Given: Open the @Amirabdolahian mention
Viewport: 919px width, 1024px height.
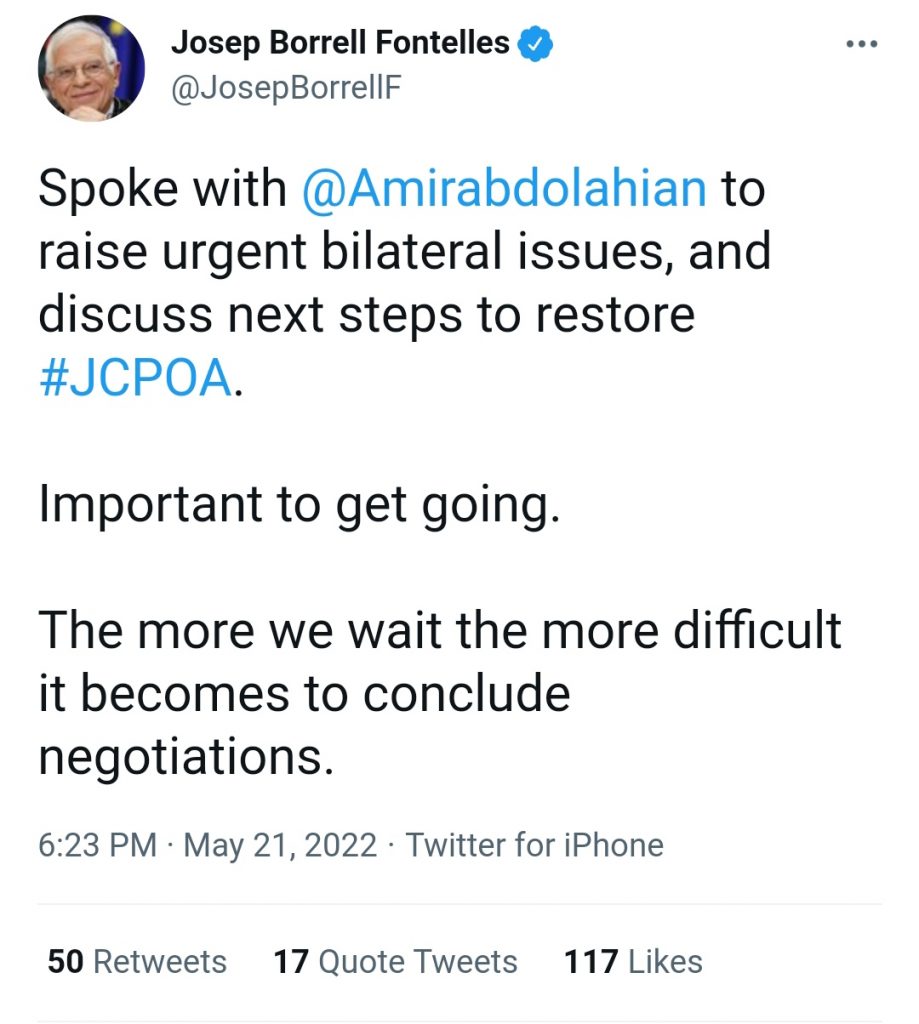Looking at the screenshot, I should tap(504, 190).
